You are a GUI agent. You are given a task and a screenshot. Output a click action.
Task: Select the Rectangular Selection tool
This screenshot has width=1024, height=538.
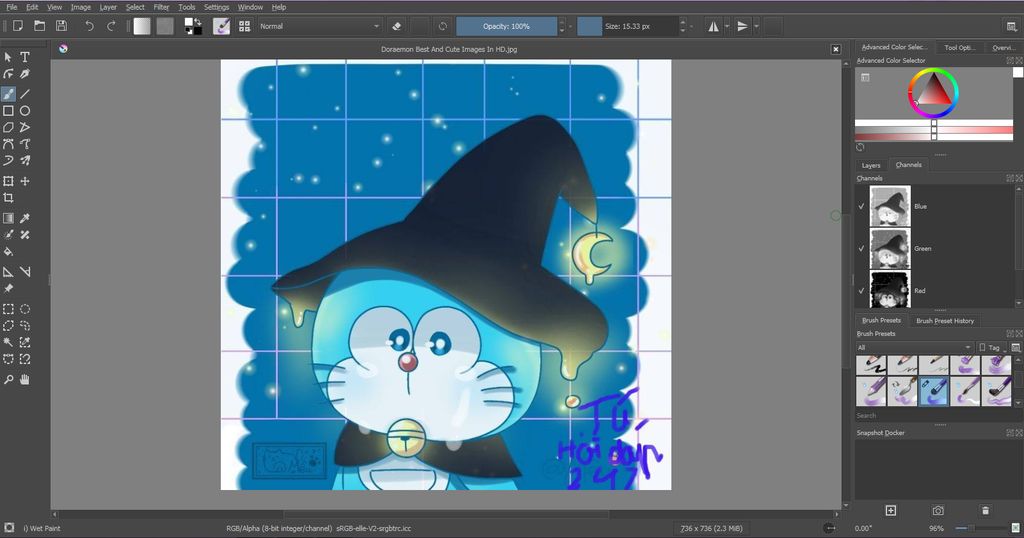pos(8,309)
